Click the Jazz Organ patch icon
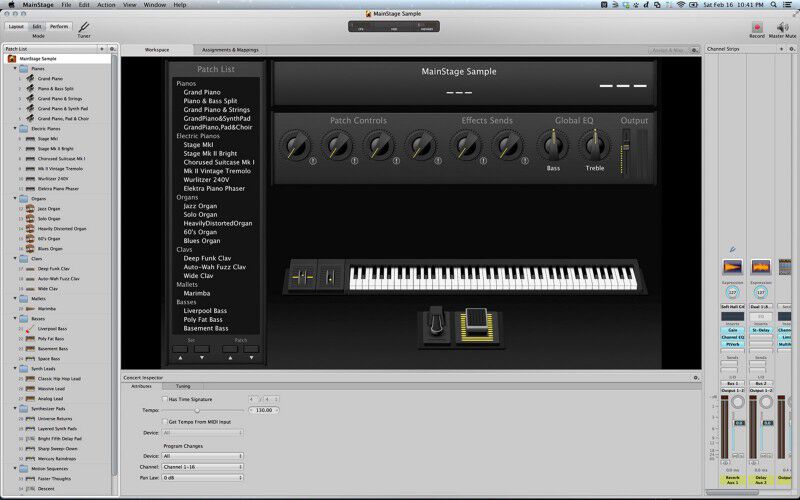Image resolution: width=800 pixels, height=500 pixels. point(30,209)
